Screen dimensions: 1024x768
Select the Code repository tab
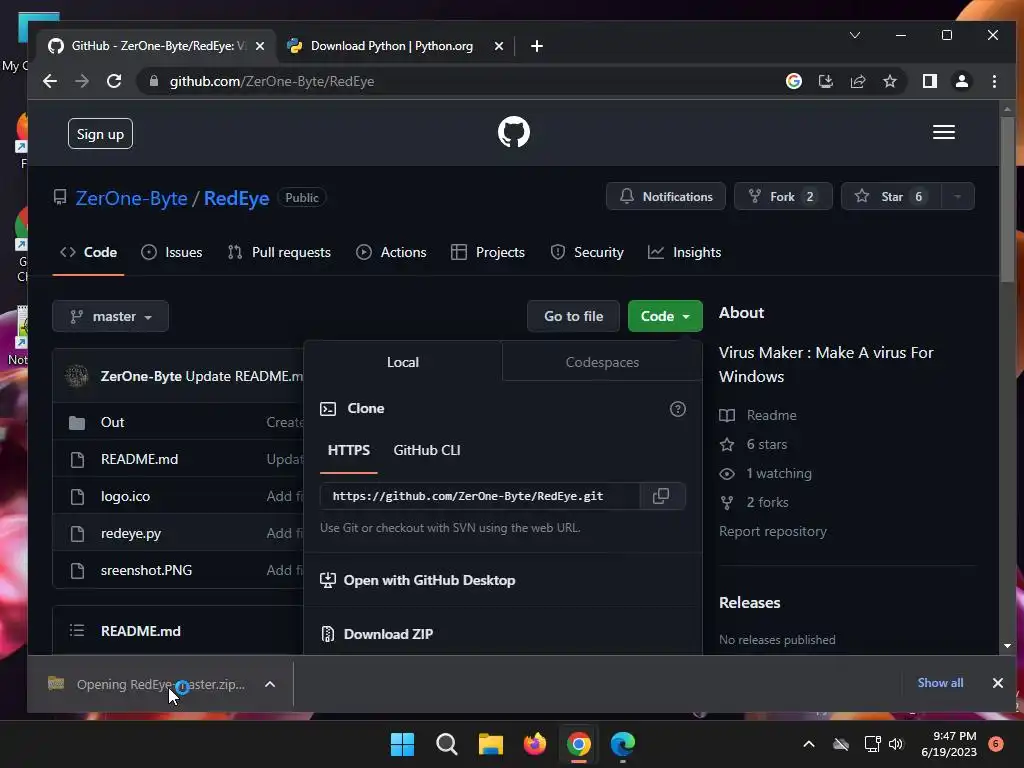[x=88, y=252]
